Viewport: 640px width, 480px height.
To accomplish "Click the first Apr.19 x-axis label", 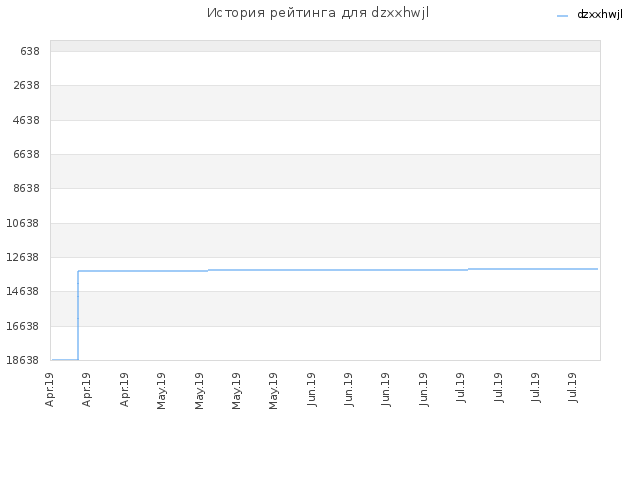I will coord(49,390).
